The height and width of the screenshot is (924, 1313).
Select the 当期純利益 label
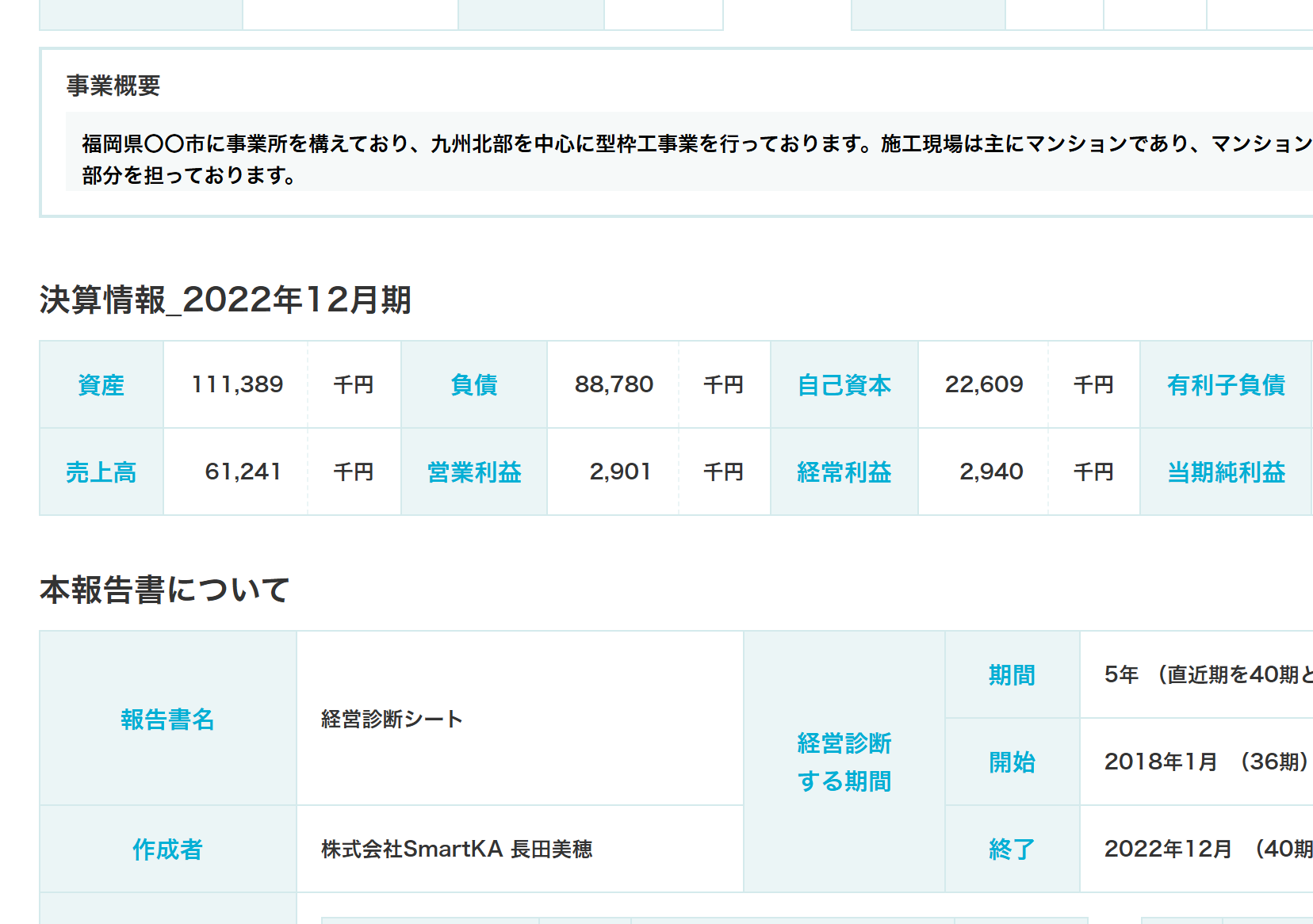1226,472
